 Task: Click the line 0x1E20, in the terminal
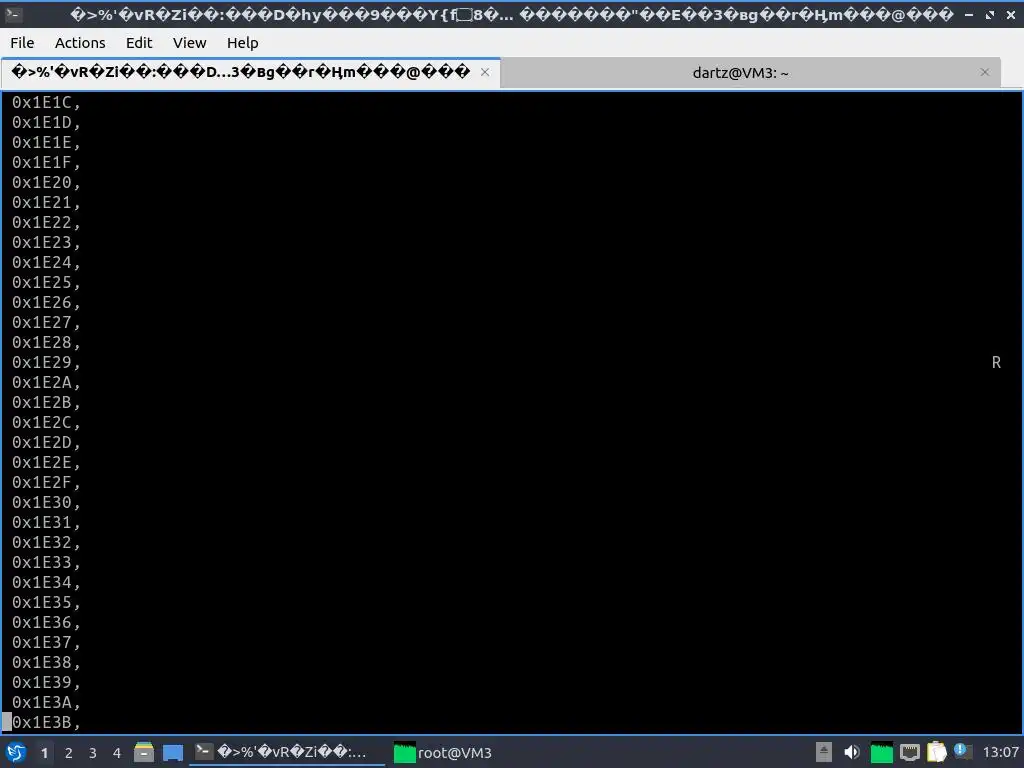pyautogui.click(x=46, y=182)
